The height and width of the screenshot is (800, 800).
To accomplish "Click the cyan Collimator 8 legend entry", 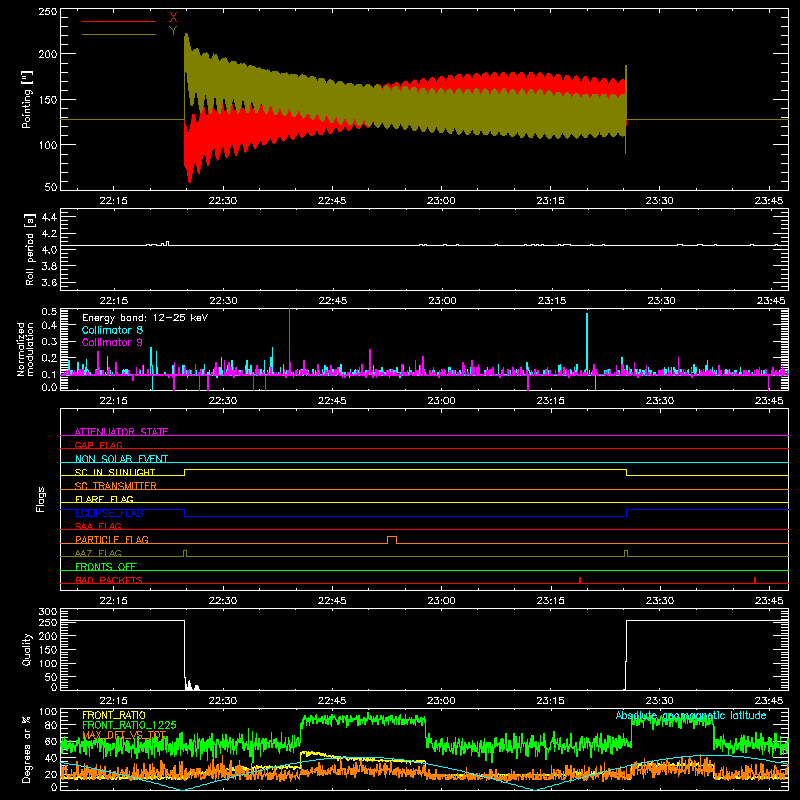I will tap(112, 330).
